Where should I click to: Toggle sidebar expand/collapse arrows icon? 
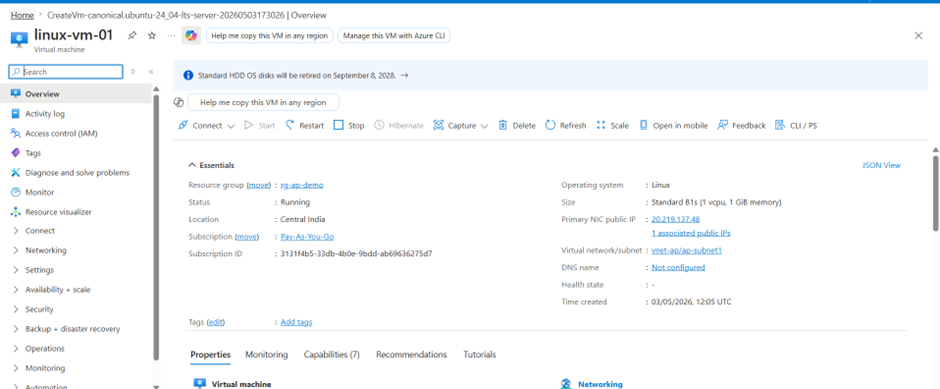coord(133,72)
